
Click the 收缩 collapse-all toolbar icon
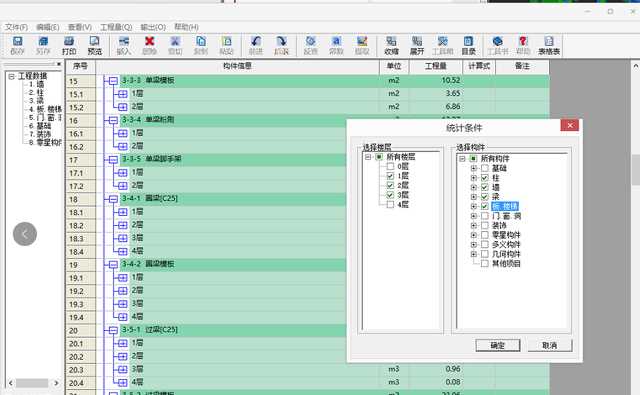391,45
